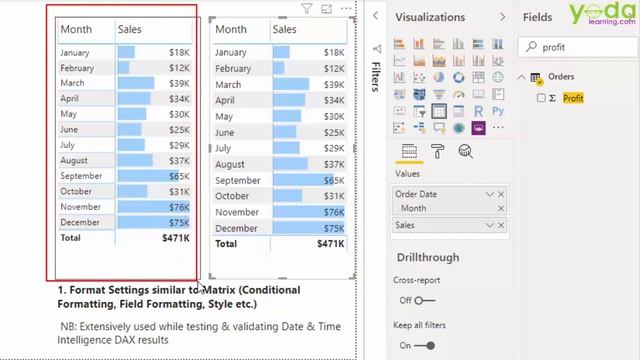Select the Treemap visualization
Image resolution: width=640 pixels, height=360 pixels.
click(x=478, y=77)
